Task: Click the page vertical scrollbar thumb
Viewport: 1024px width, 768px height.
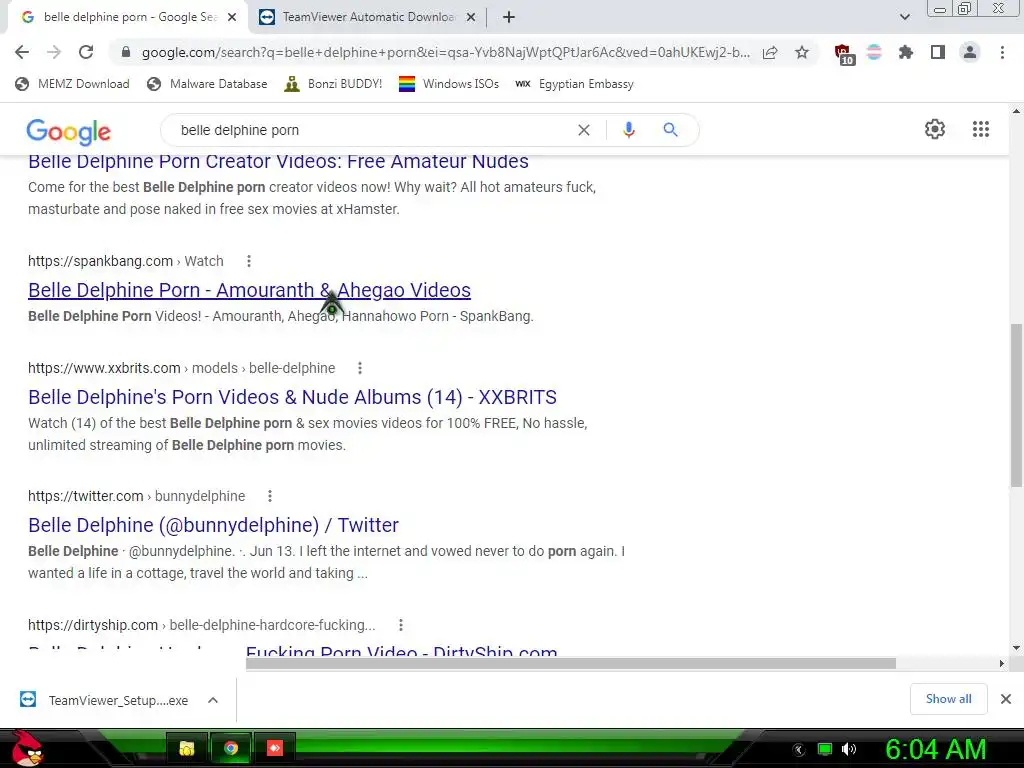Action: tap(1016, 405)
